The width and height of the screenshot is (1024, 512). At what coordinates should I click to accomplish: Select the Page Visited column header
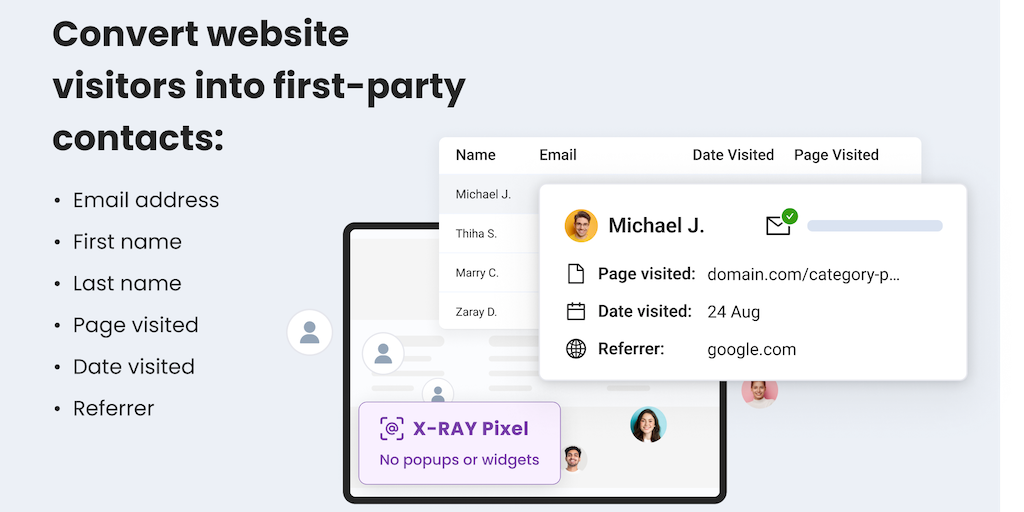click(x=836, y=155)
